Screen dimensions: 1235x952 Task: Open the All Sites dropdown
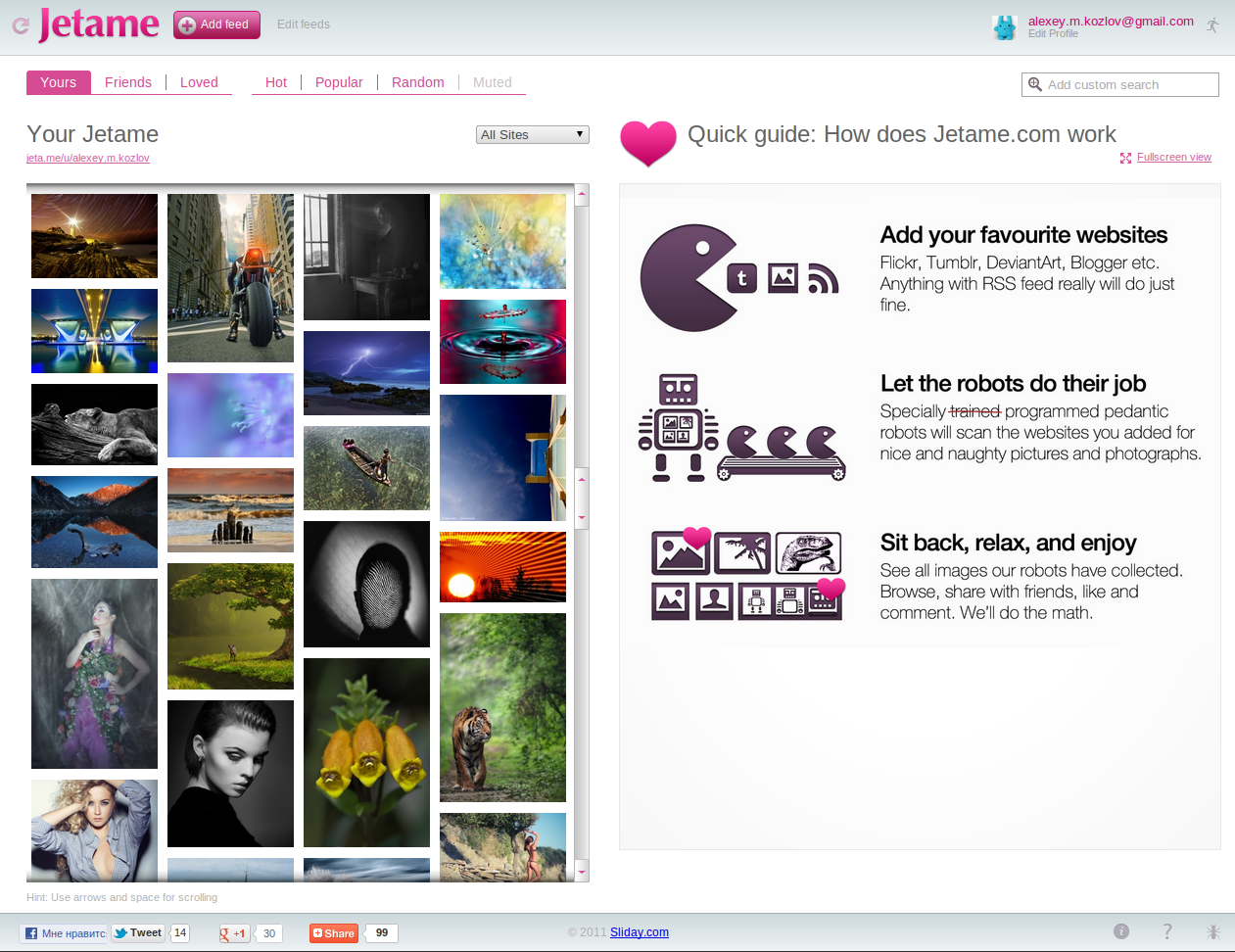[x=532, y=135]
